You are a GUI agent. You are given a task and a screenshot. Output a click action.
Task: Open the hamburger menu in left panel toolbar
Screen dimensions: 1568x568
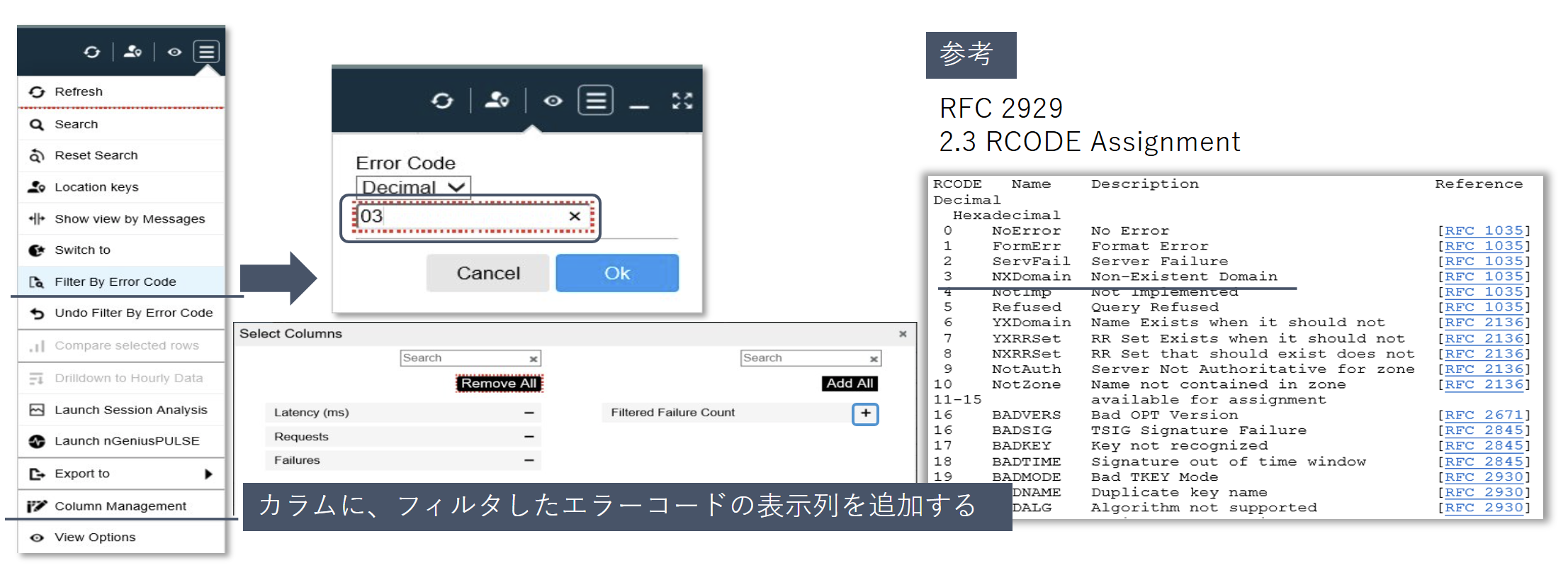click(x=206, y=52)
